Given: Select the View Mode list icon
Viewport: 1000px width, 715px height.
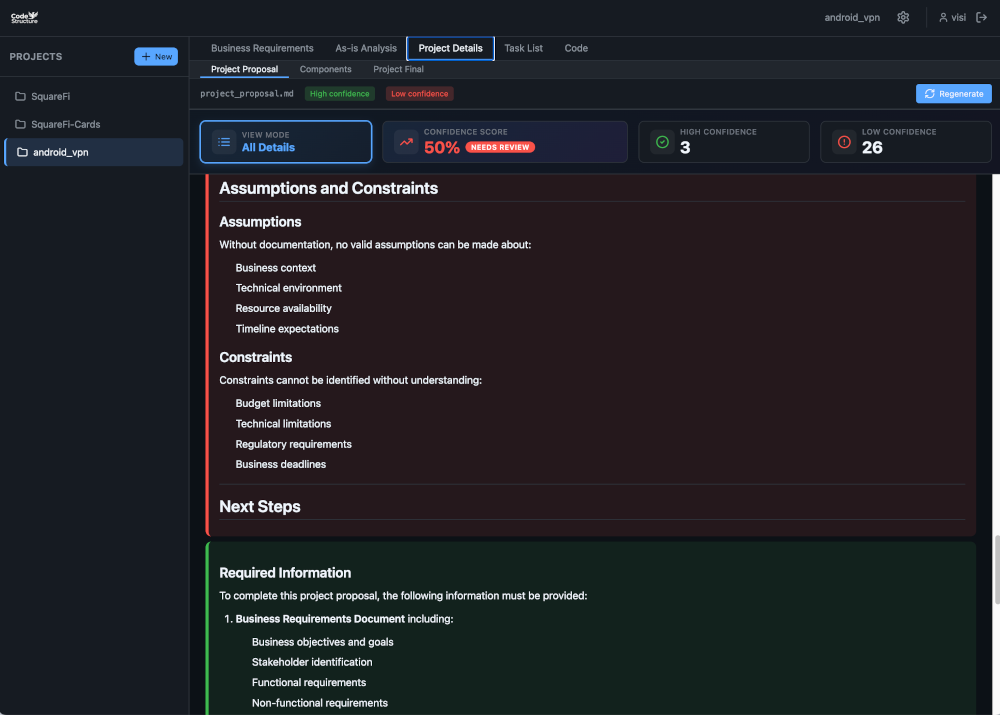Looking at the screenshot, I should 224,141.
